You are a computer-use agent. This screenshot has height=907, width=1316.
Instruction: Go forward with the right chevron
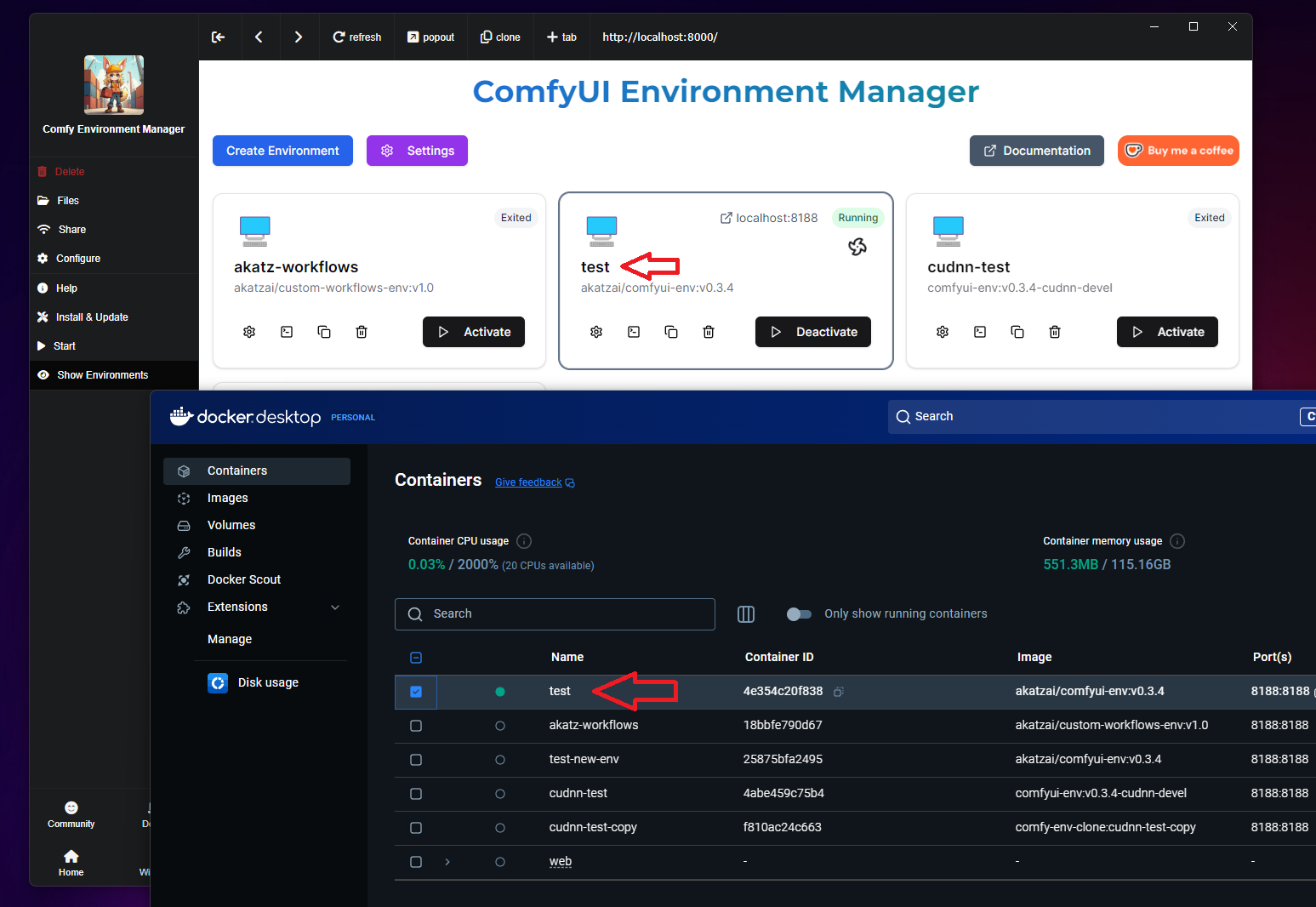click(x=298, y=37)
